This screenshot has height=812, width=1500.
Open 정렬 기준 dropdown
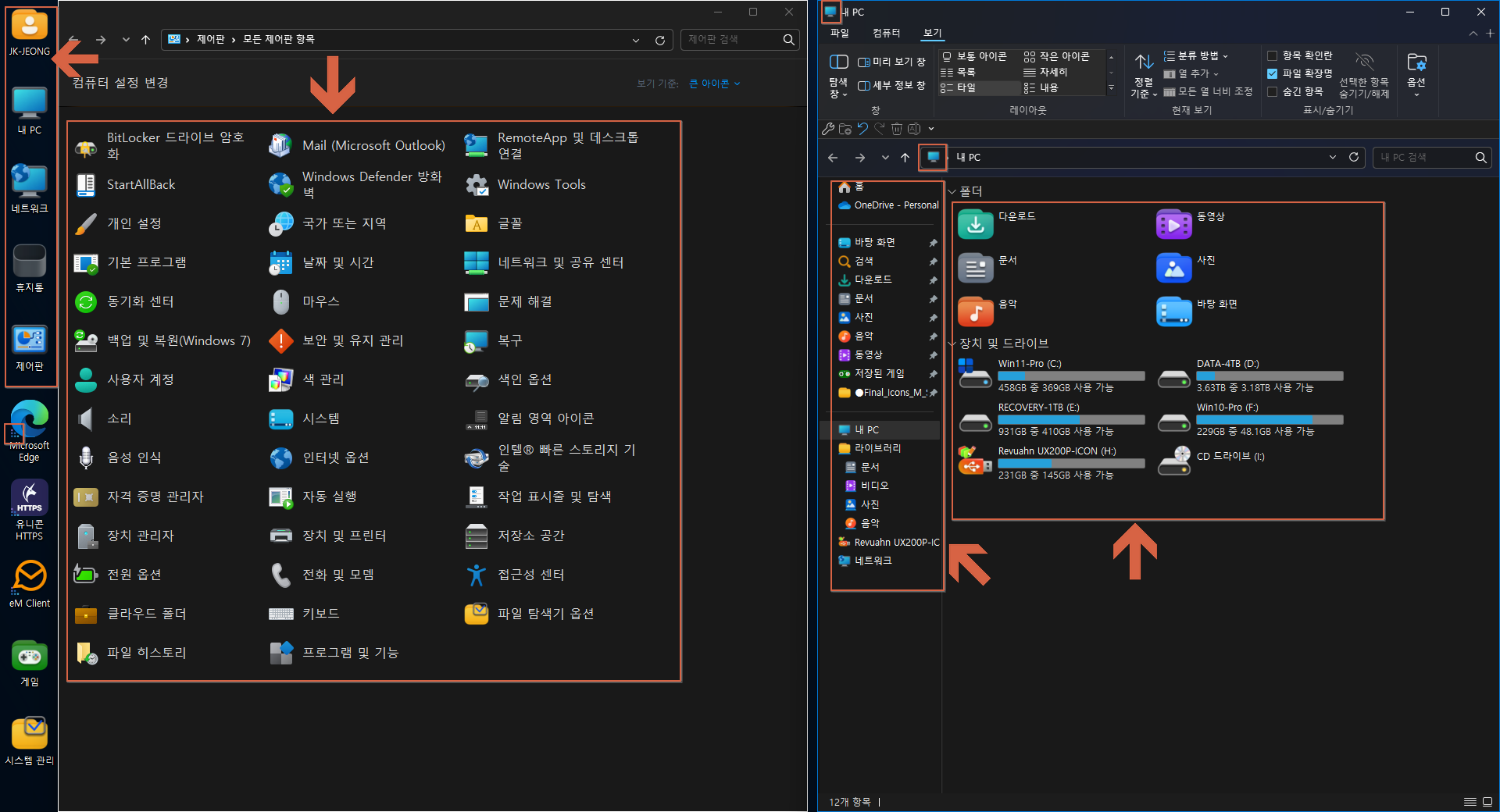click(1144, 76)
